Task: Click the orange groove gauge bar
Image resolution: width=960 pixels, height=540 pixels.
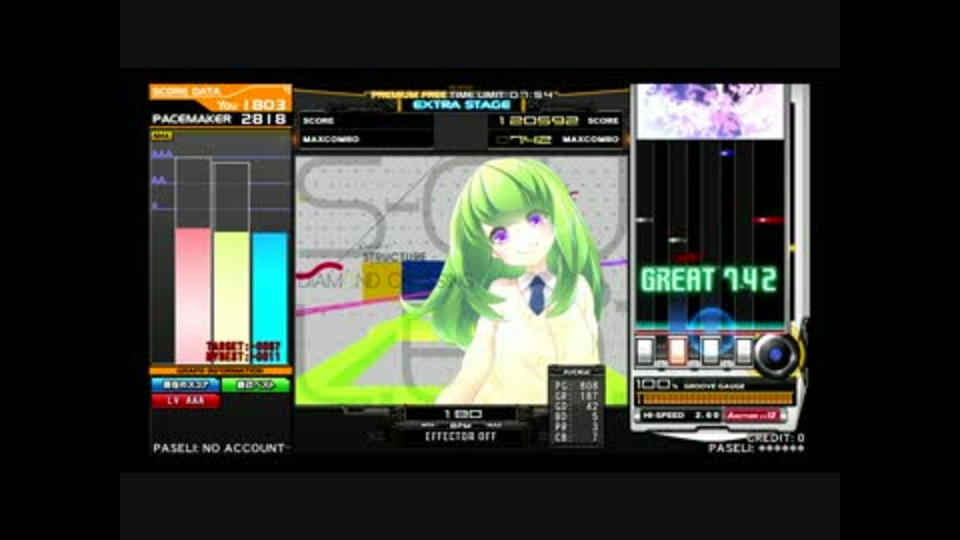Action: 715,399
